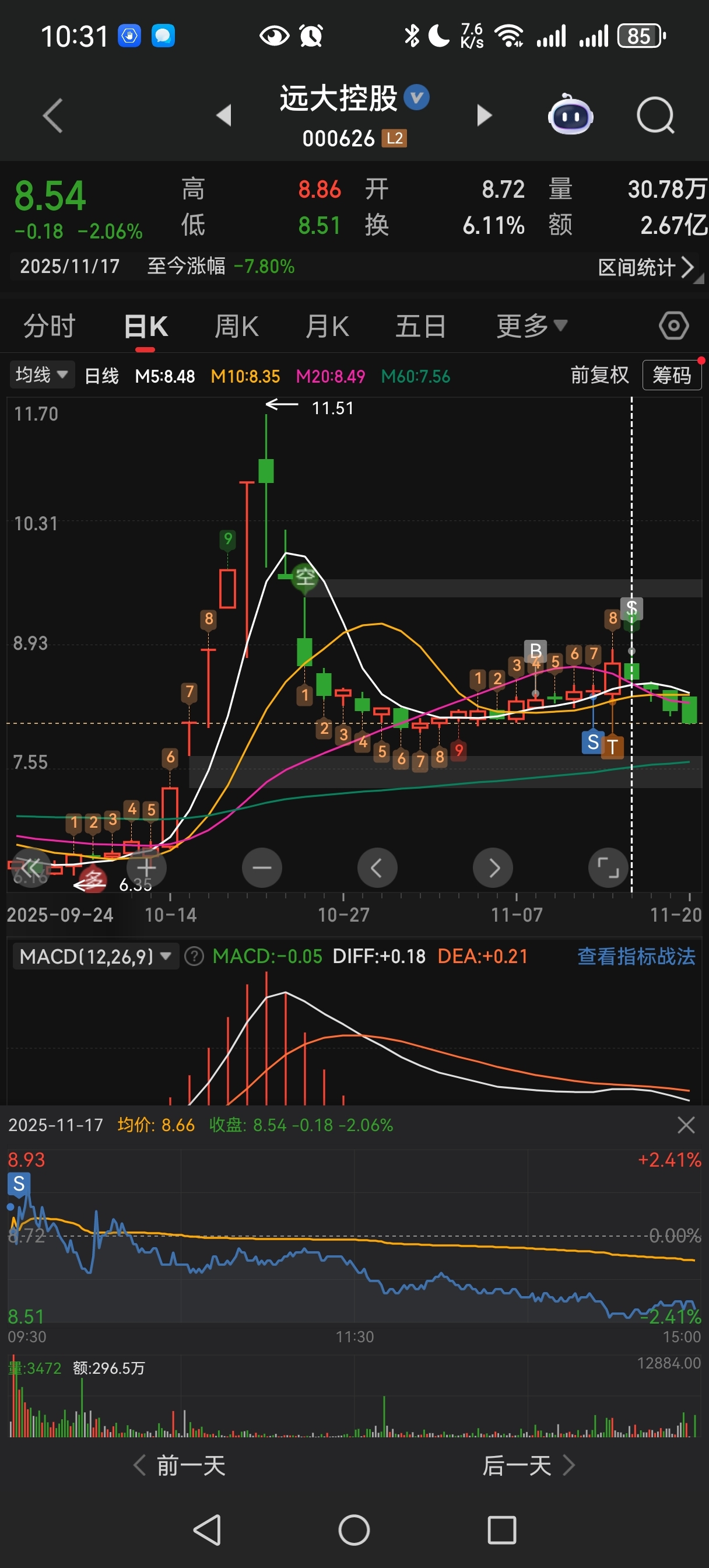This screenshot has height=1568, width=709.
Task: Toggle 前复权 price adjustment option
Action: pyautogui.click(x=599, y=375)
